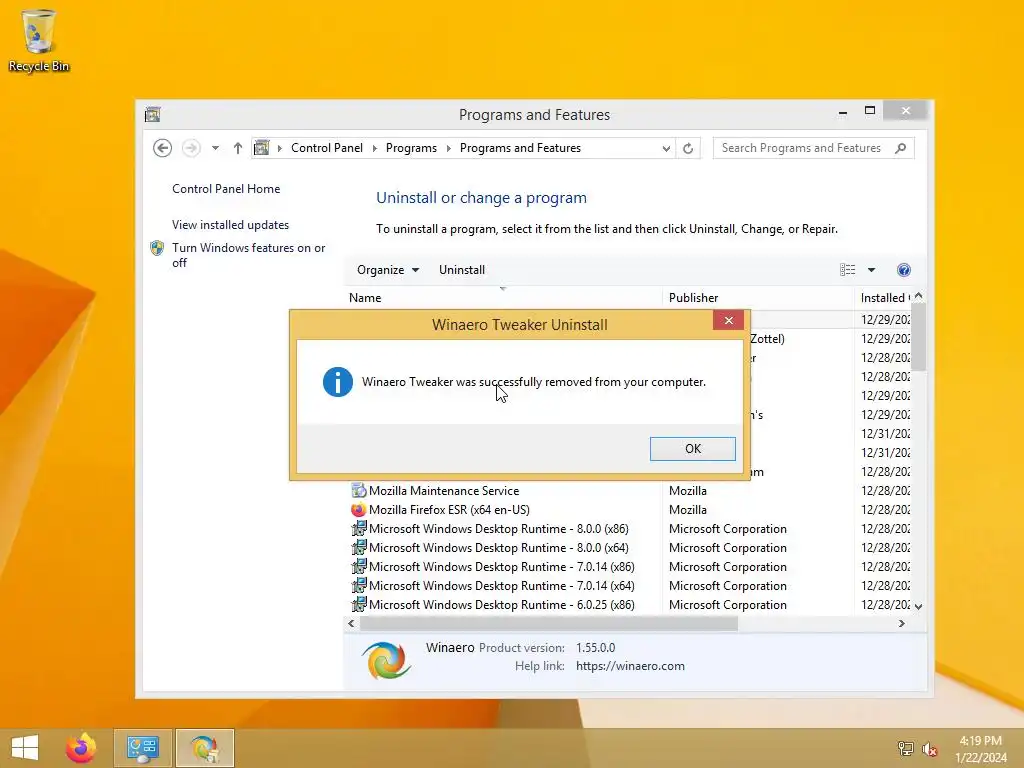Click the Winaero logo in details pane
This screenshot has width=1024, height=768.
387,660
